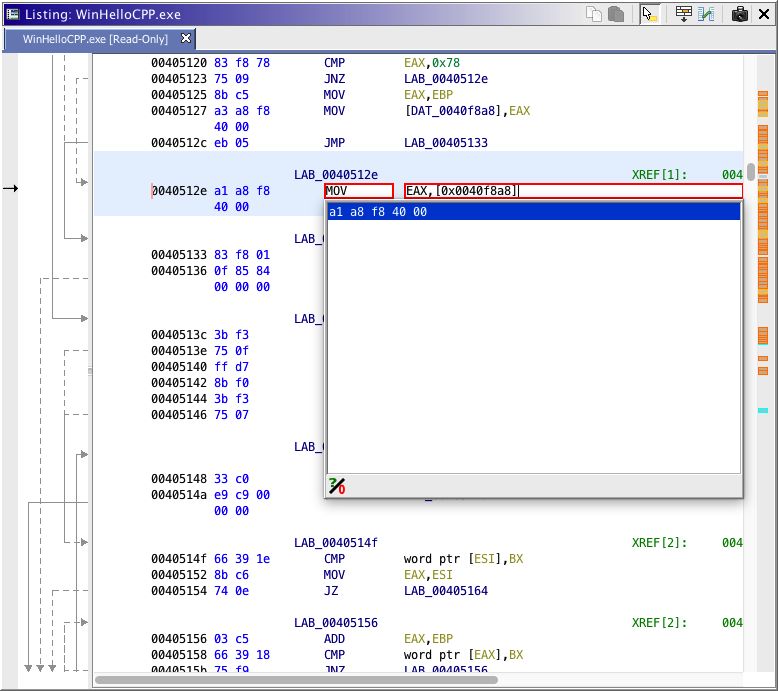Click the LAB_00405164 reference in the JZ instruction
778x691 pixels.
tap(446, 591)
